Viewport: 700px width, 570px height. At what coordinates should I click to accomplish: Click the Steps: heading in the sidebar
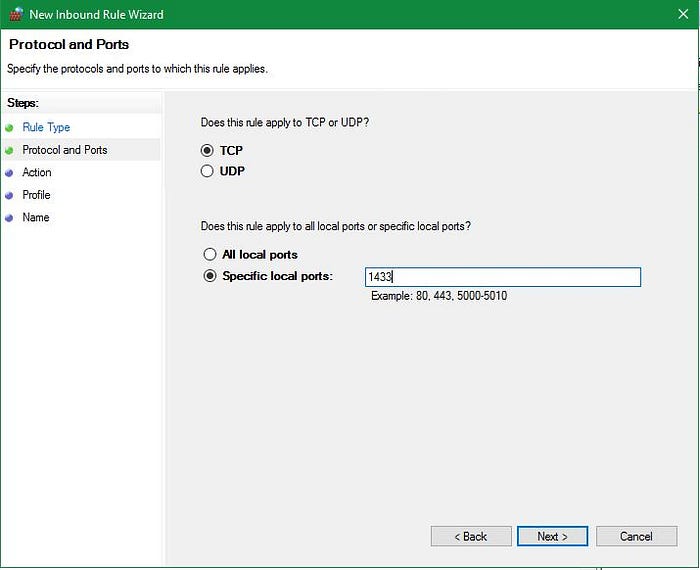(23, 103)
